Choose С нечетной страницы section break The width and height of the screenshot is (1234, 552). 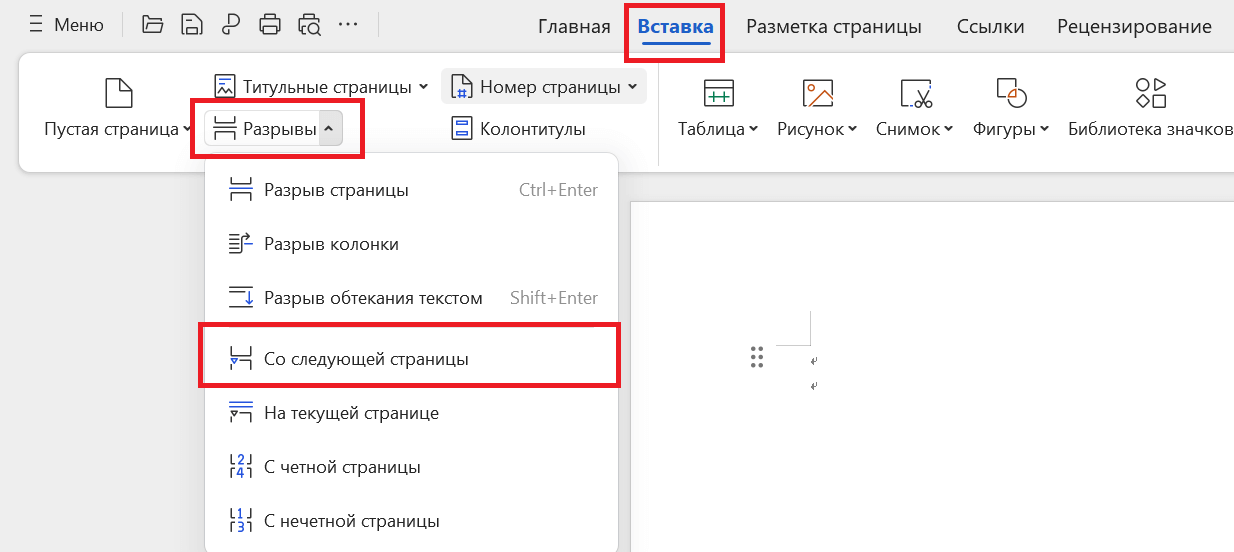pyautogui.click(x=411, y=521)
